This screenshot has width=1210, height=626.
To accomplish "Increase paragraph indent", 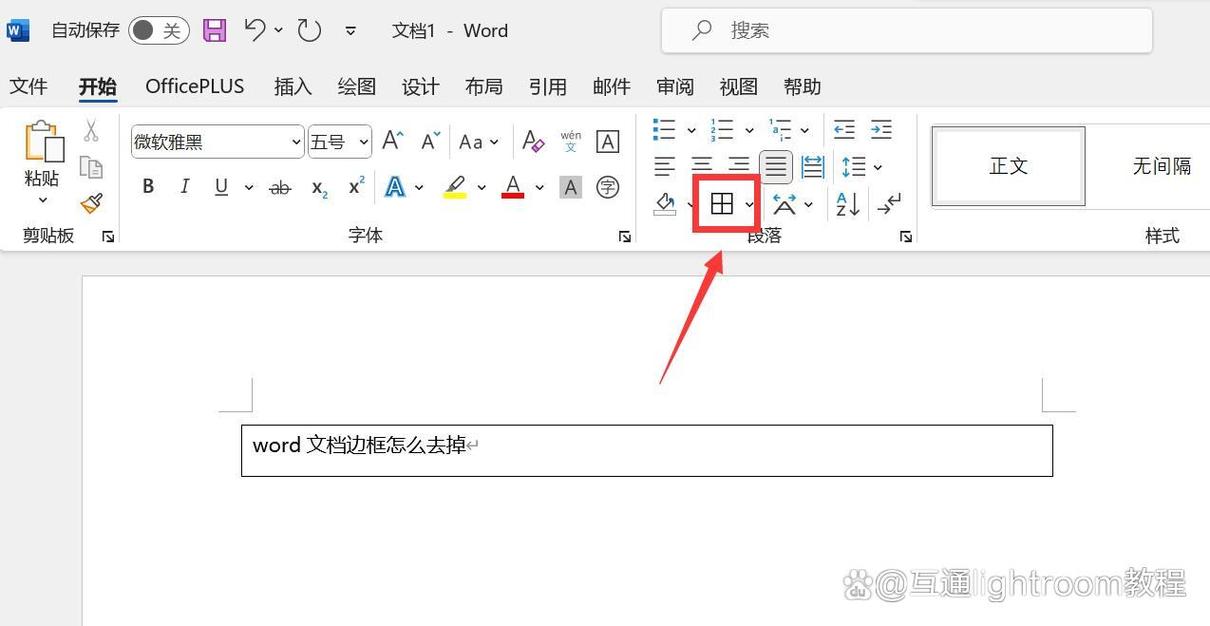I will [881, 130].
